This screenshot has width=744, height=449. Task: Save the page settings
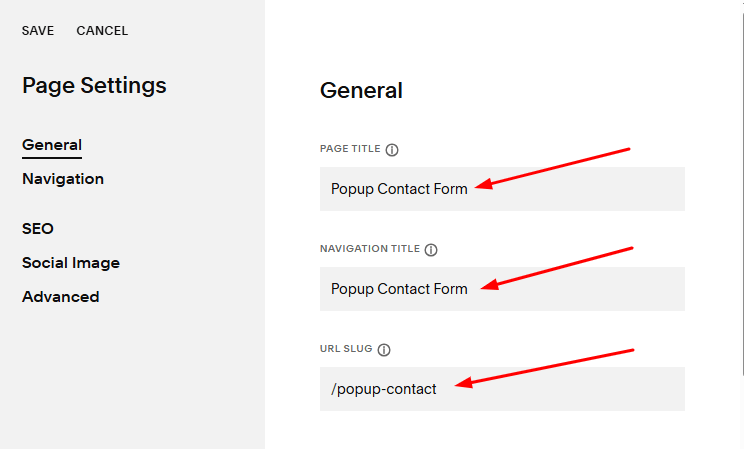38,31
